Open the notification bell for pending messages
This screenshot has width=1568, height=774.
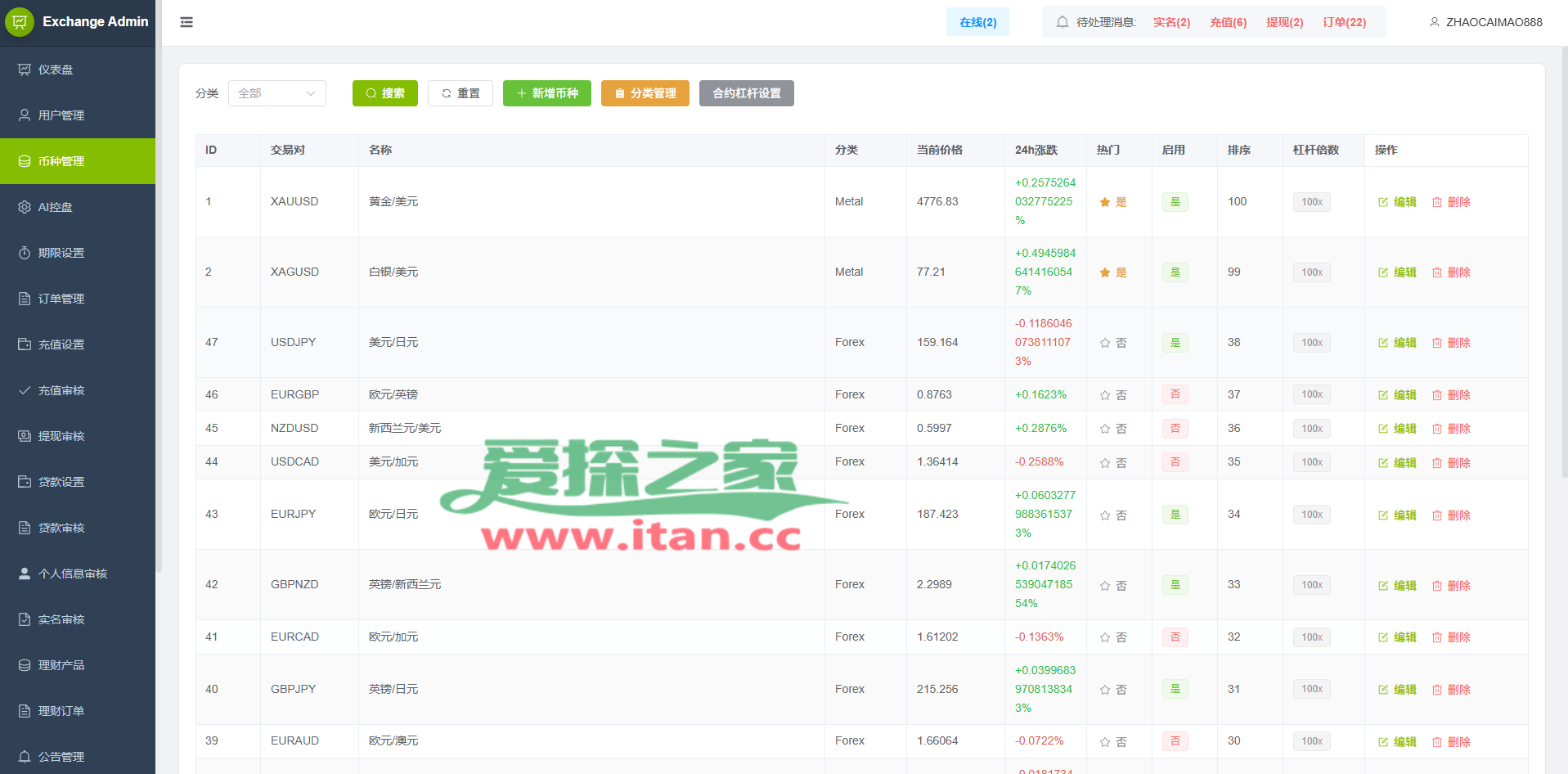point(1063,22)
